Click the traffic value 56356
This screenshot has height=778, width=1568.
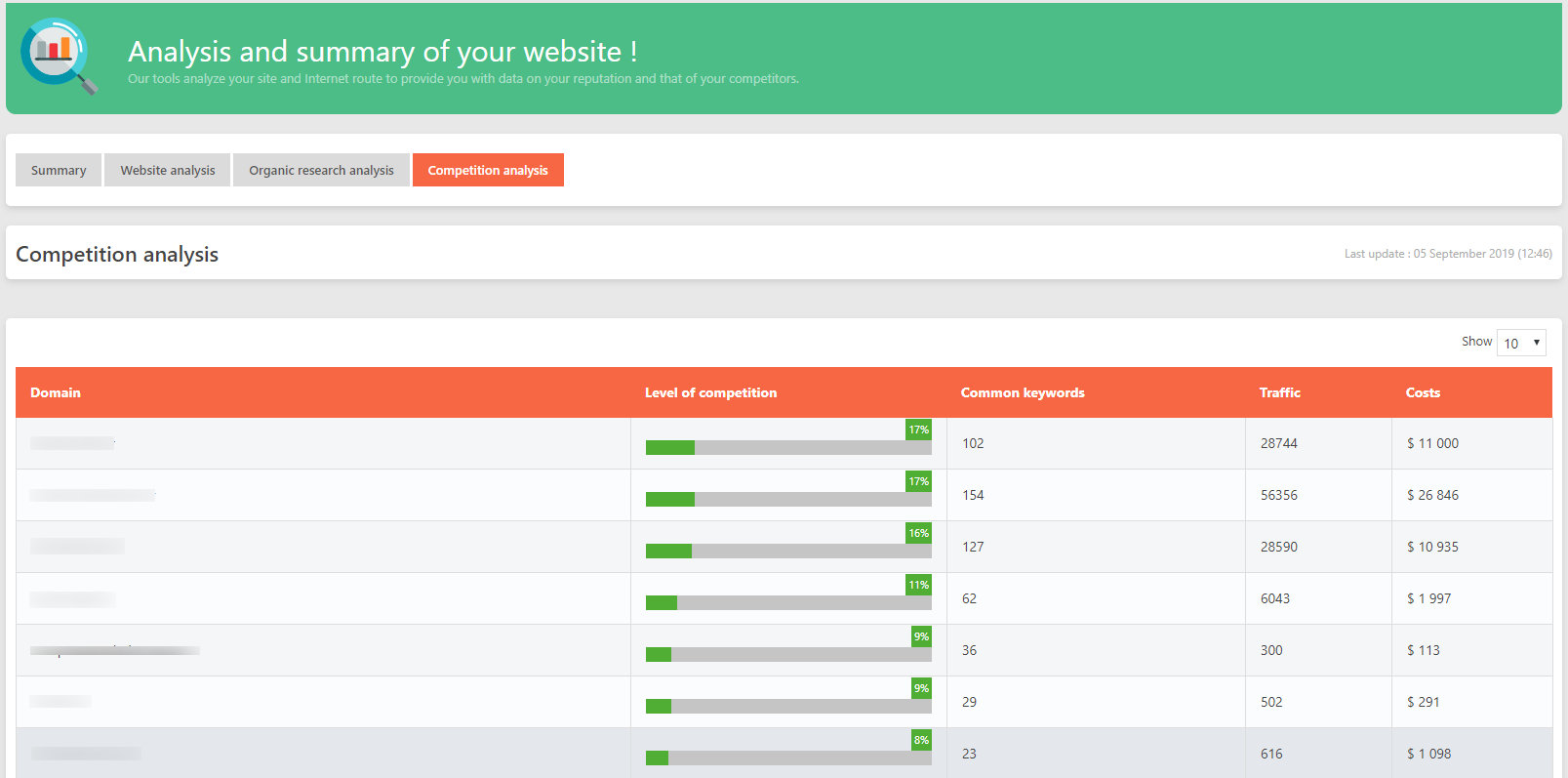1278,495
